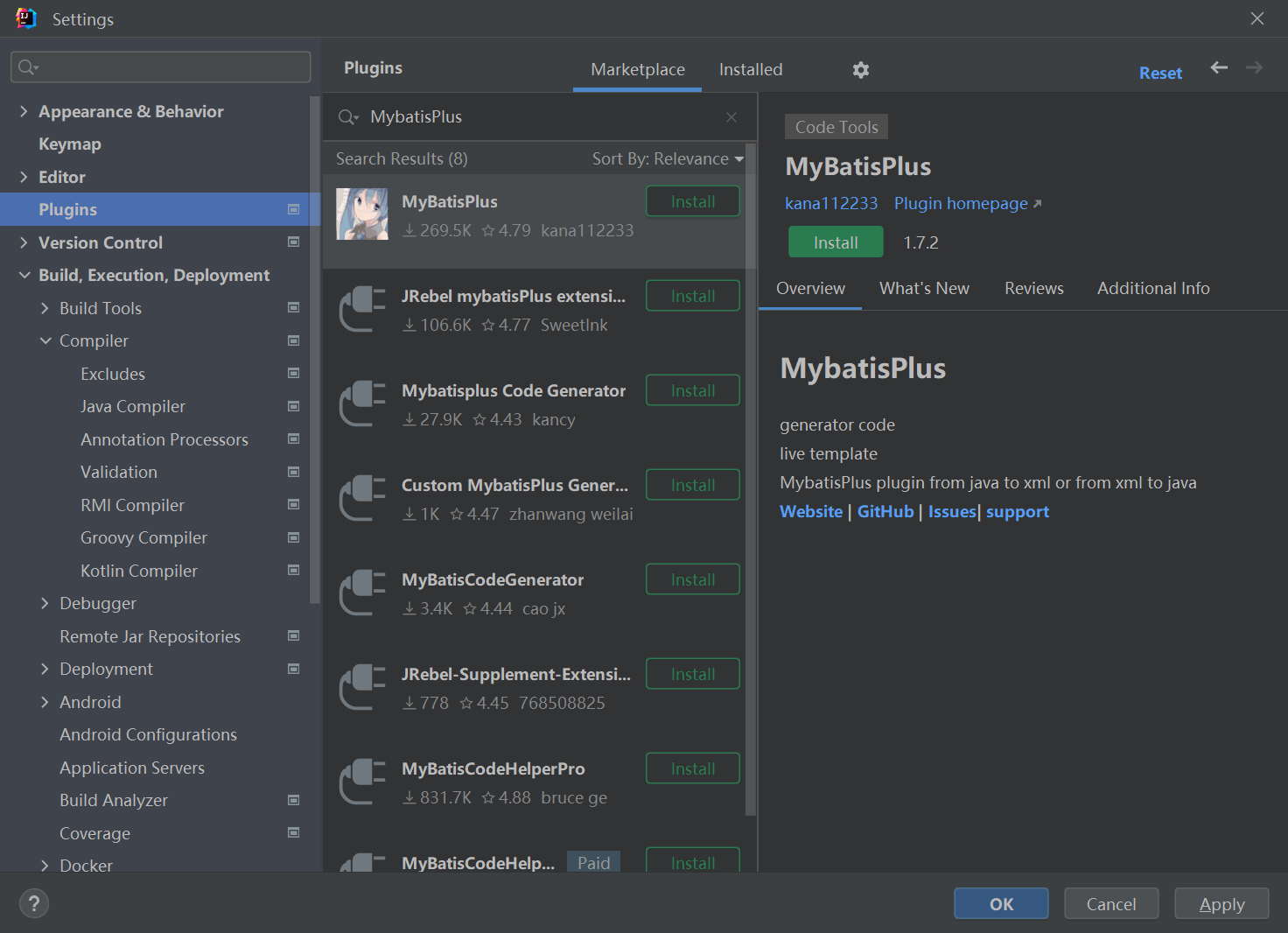Click the settings search magnifier icon
This screenshot has width=1288, height=933.
click(29, 67)
